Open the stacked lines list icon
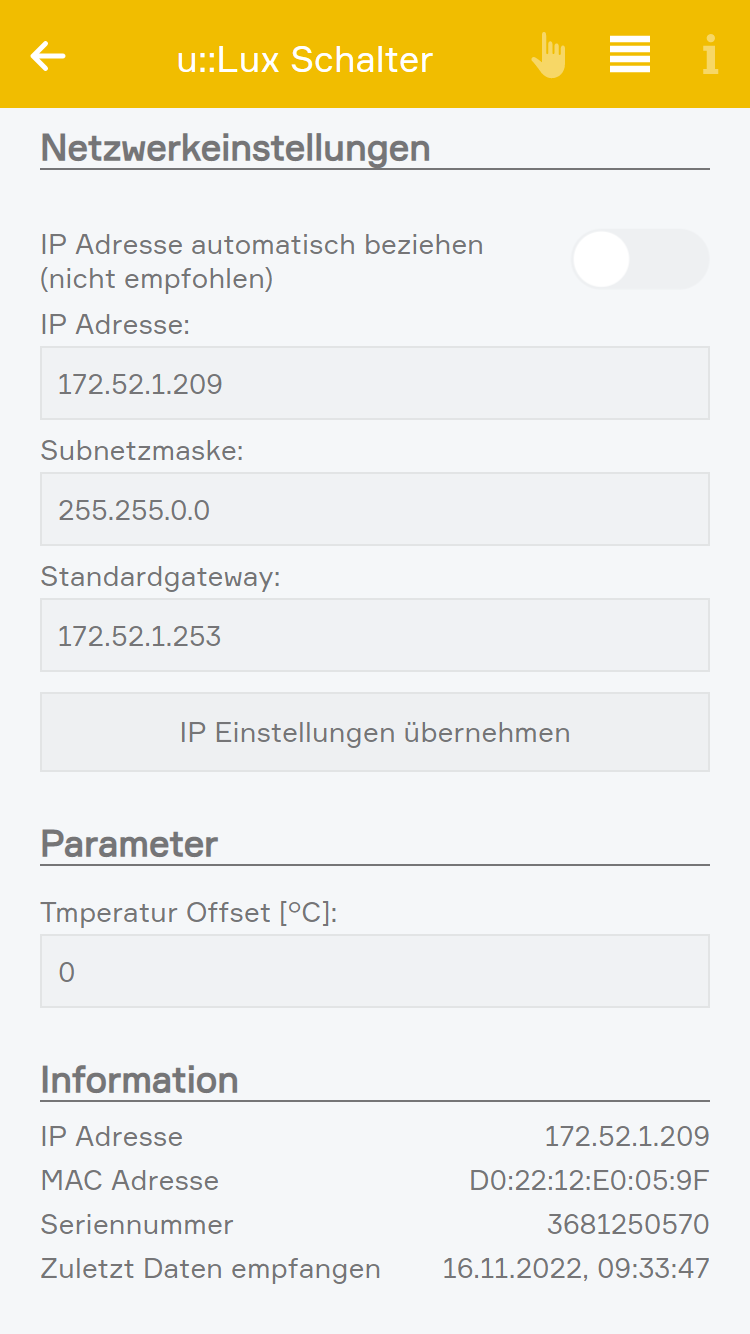 tap(630, 55)
